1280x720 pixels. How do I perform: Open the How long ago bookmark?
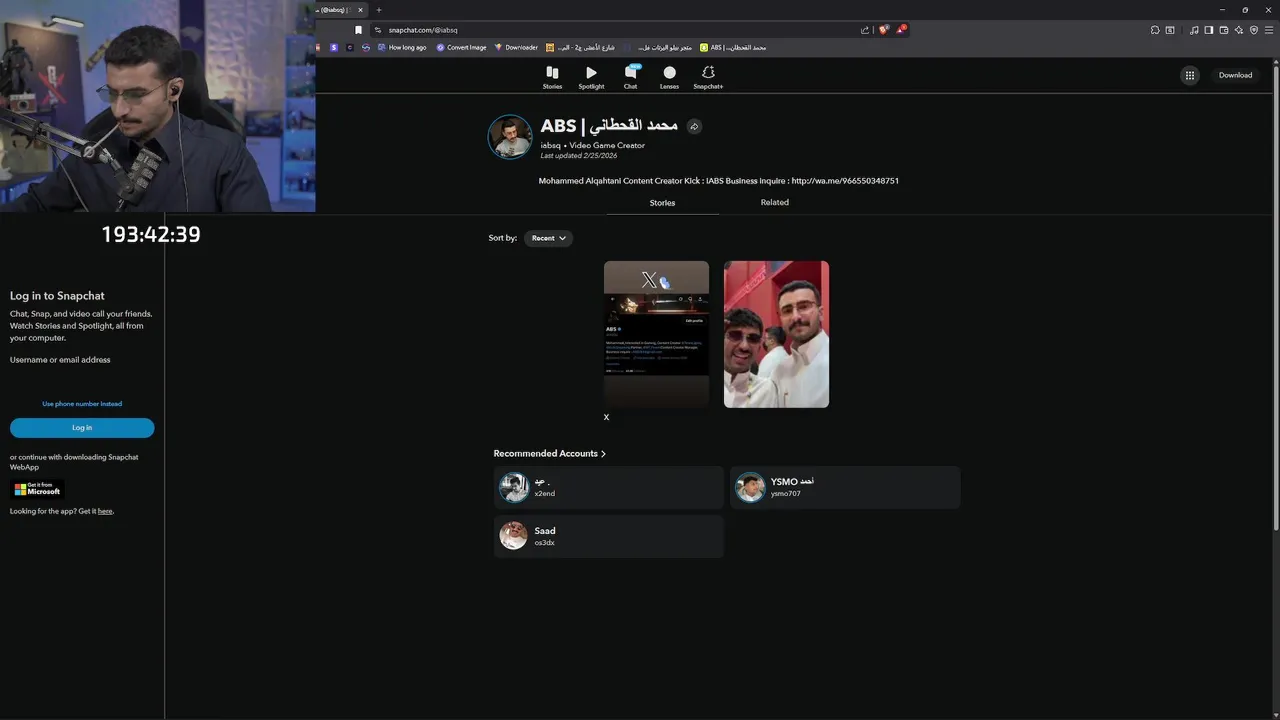pos(402,47)
